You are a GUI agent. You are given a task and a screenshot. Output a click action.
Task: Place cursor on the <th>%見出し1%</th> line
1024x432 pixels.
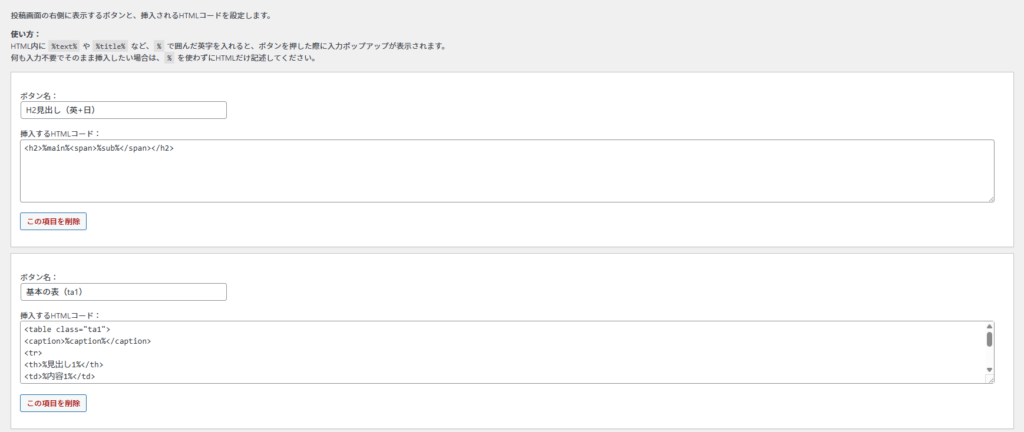tap(64, 365)
